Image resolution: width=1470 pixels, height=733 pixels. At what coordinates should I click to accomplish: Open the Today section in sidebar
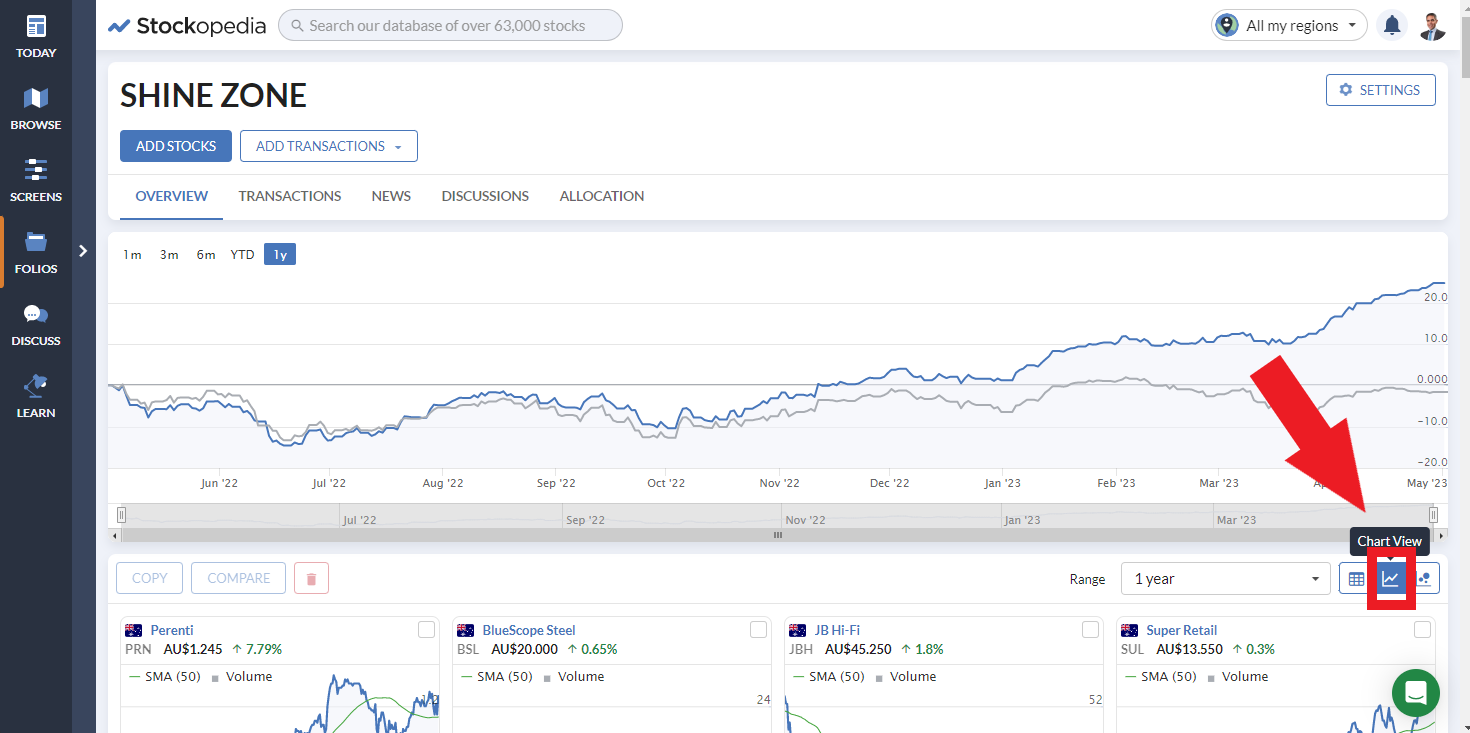coord(36,37)
